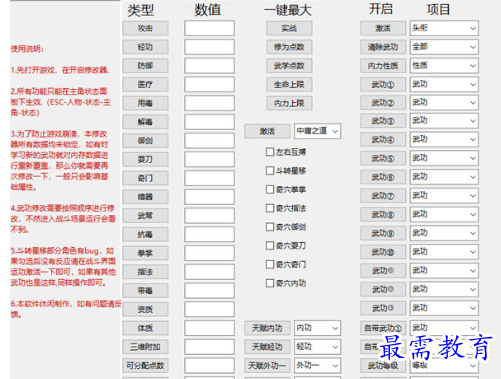Viewport: 501px width, 379px height.
Task: Focus the value field beside 轻功
Action: pyautogui.click(x=209, y=47)
